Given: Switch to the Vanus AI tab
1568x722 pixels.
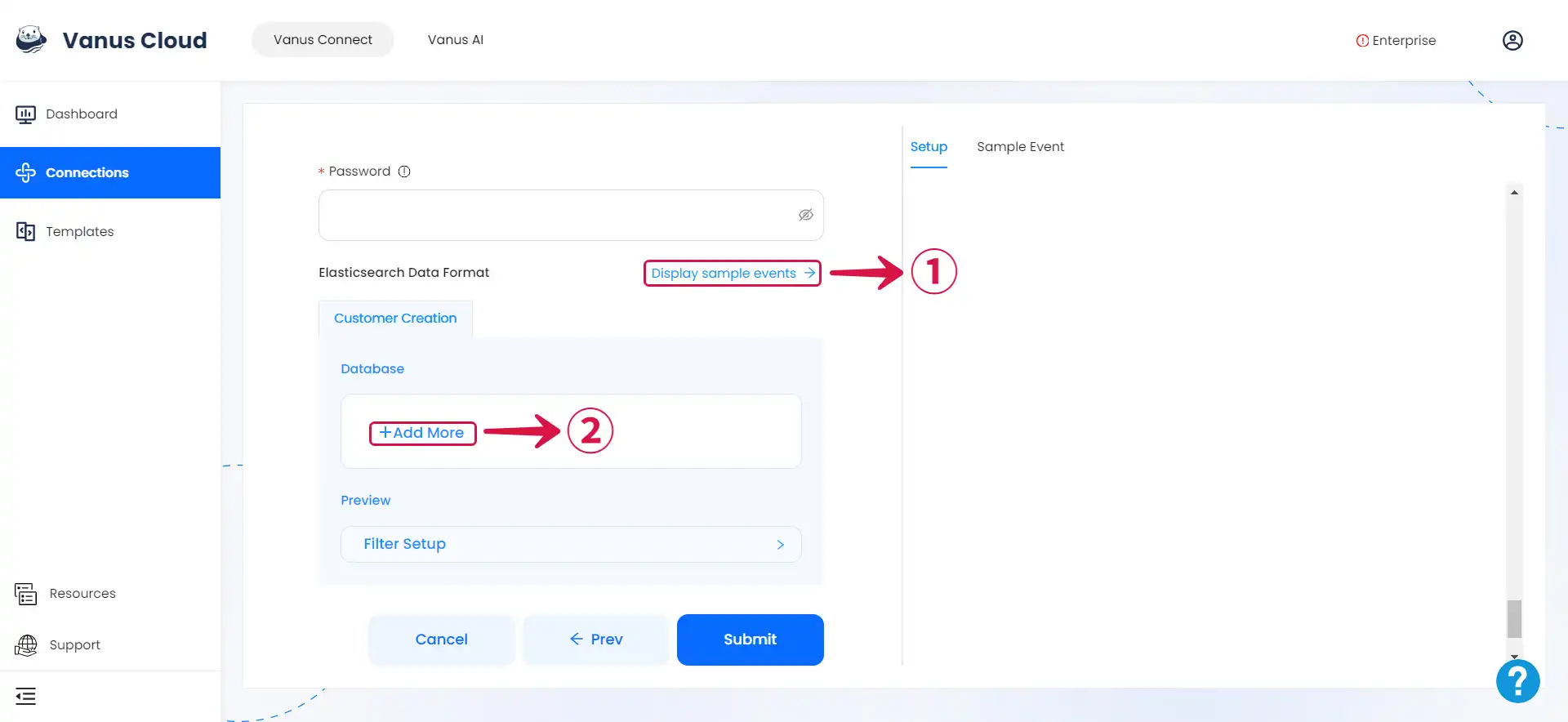Looking at the screenshot, I should [x=456, y=39].
